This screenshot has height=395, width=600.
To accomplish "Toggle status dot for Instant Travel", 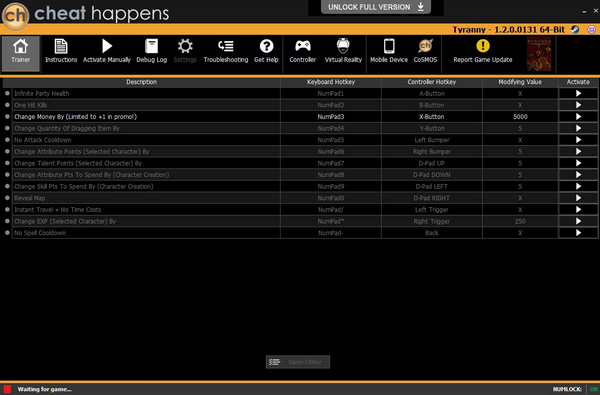I will pos(7,209).
